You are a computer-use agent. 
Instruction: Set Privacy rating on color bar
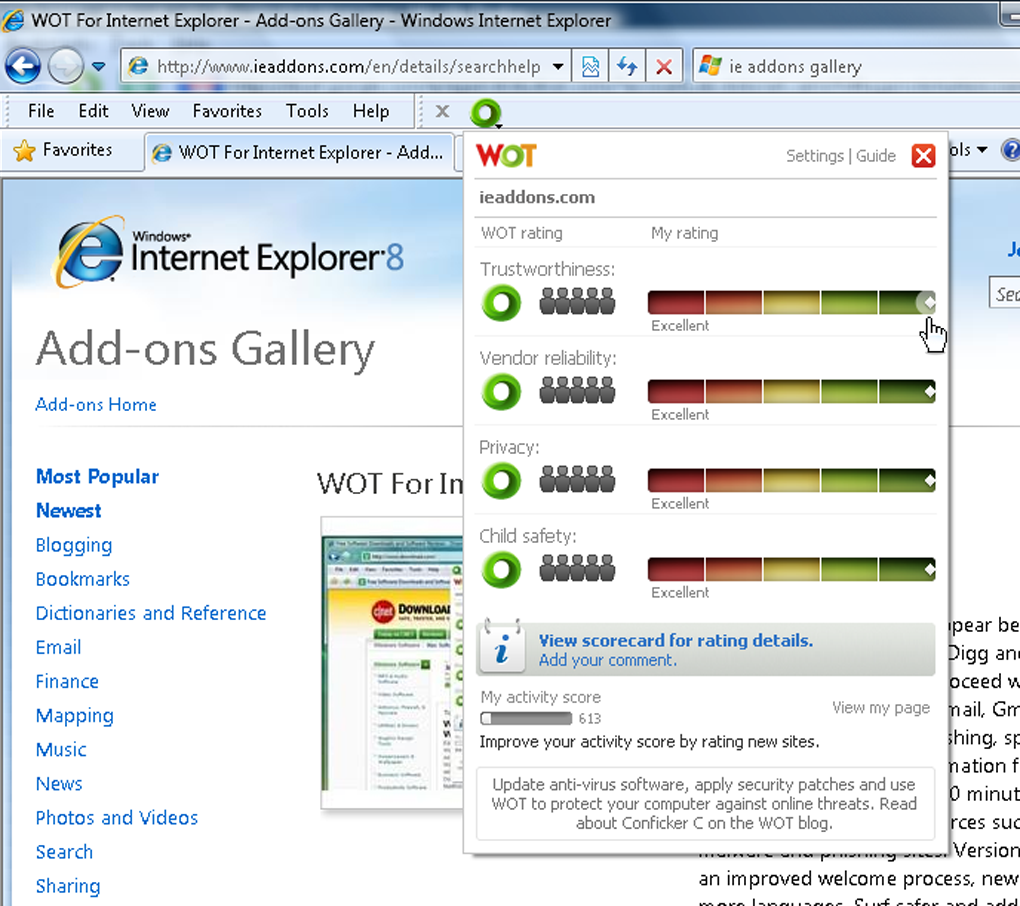tap(792, 481)
